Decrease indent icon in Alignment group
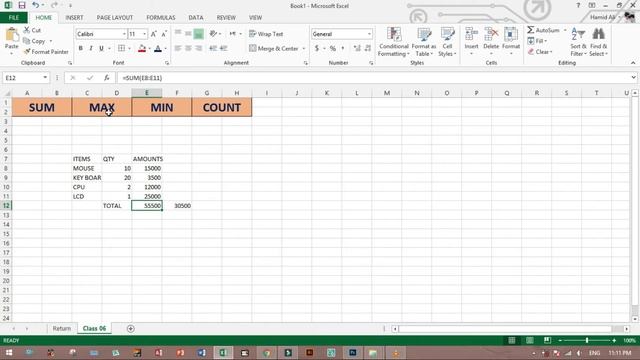 coord(213,48)
